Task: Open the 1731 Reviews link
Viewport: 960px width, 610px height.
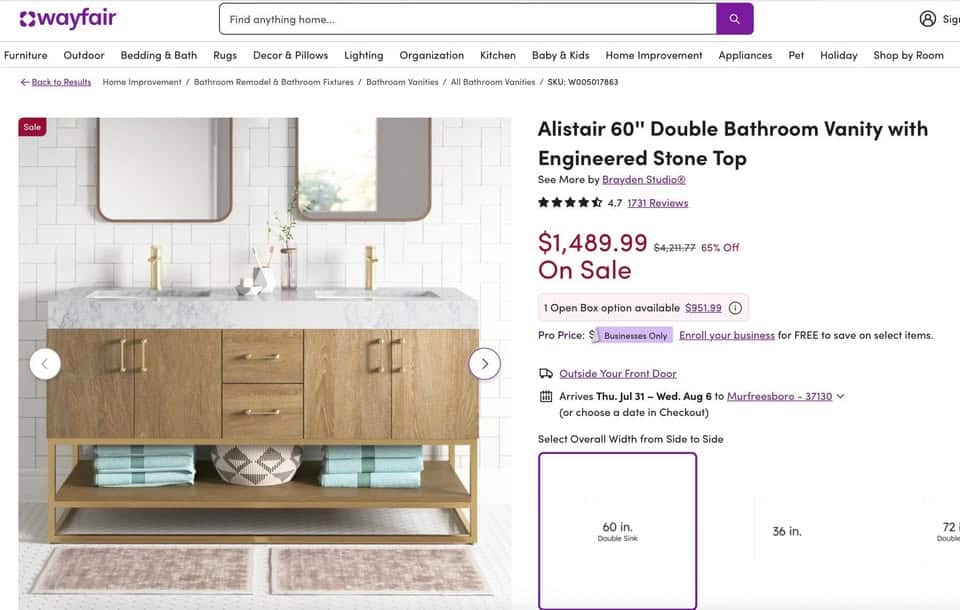Action: click(x=658, y=203)
